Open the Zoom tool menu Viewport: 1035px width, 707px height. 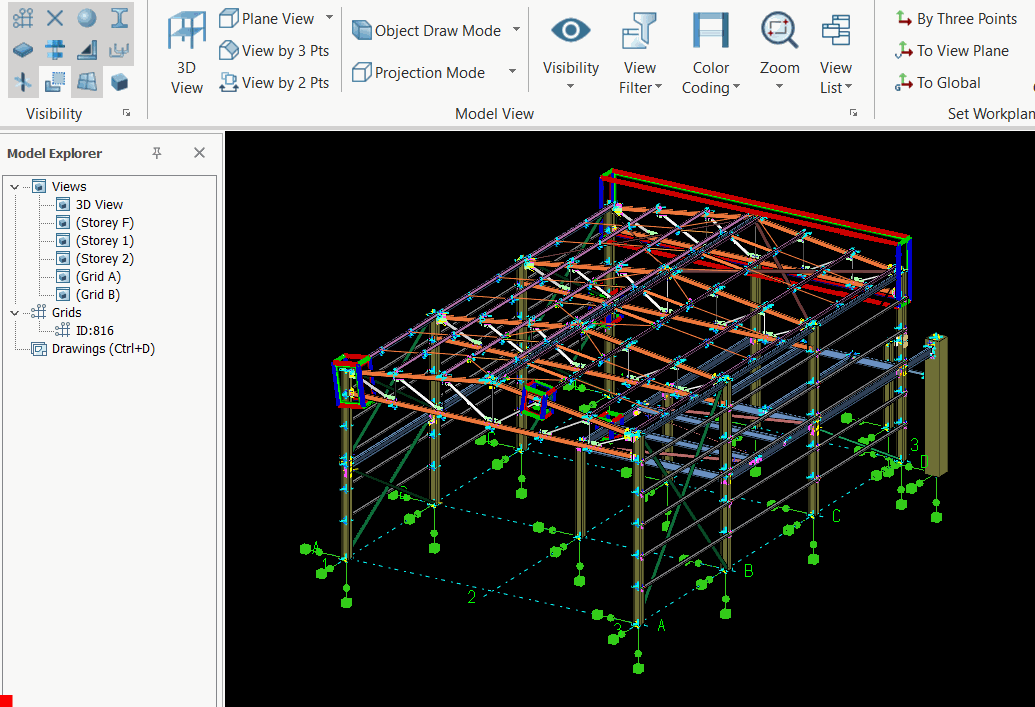(779, 53)
